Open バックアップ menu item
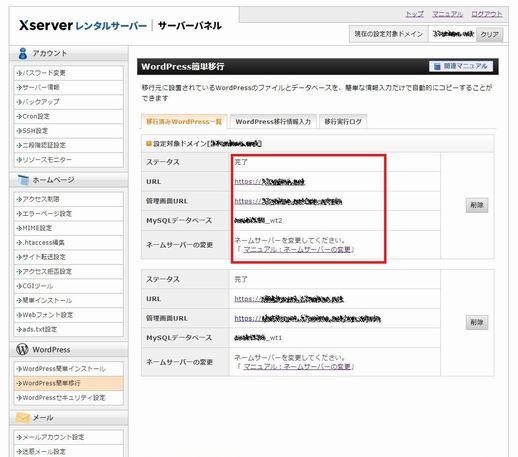Viewport: 518px width, 457px height. pyautogui.click(x=69, y=102)
